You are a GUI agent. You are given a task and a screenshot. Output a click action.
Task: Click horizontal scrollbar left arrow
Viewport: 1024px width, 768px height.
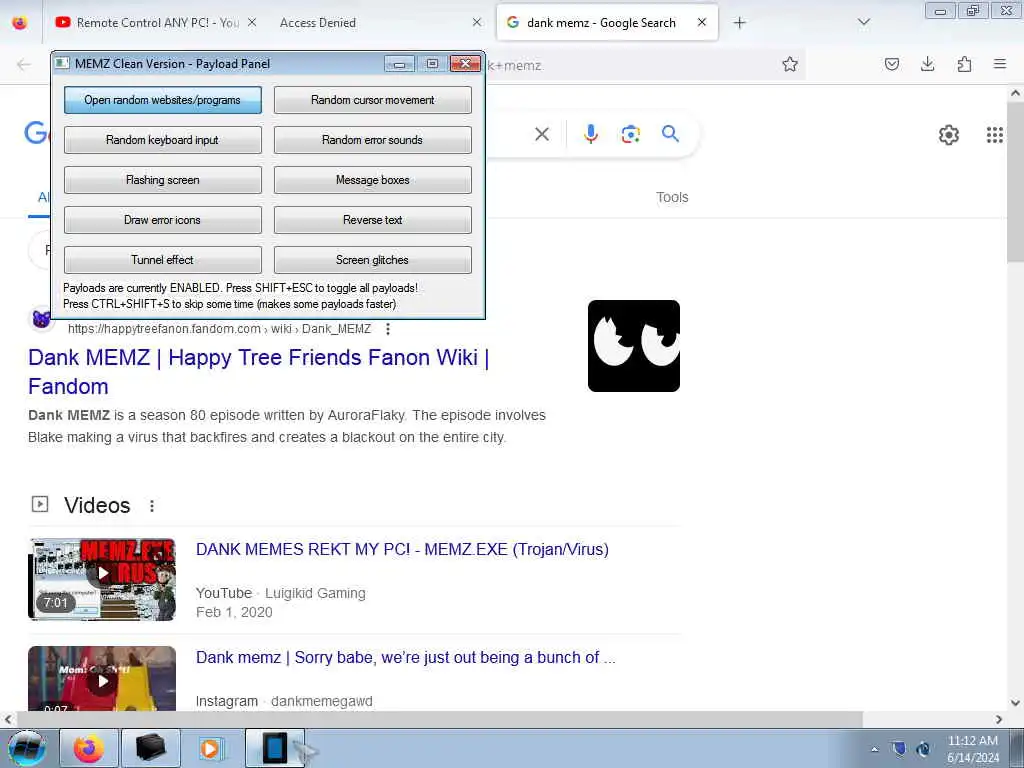[x=7, y=719]
